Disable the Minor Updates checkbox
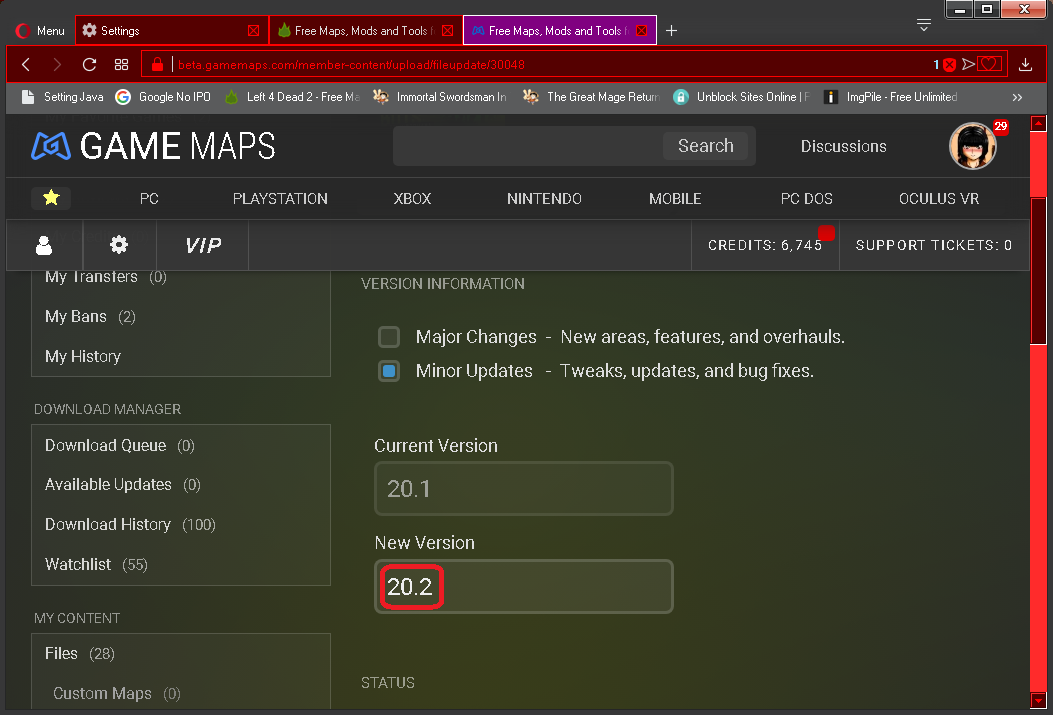Screen dimensions: 1053x715 [x=389, y=371]
